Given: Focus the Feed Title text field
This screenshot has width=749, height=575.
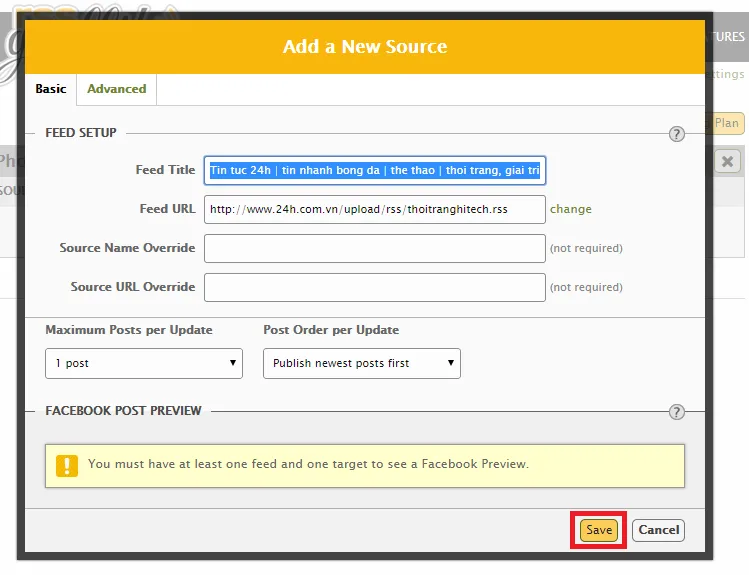Looking at the screenshot, I should pos(374,171).
